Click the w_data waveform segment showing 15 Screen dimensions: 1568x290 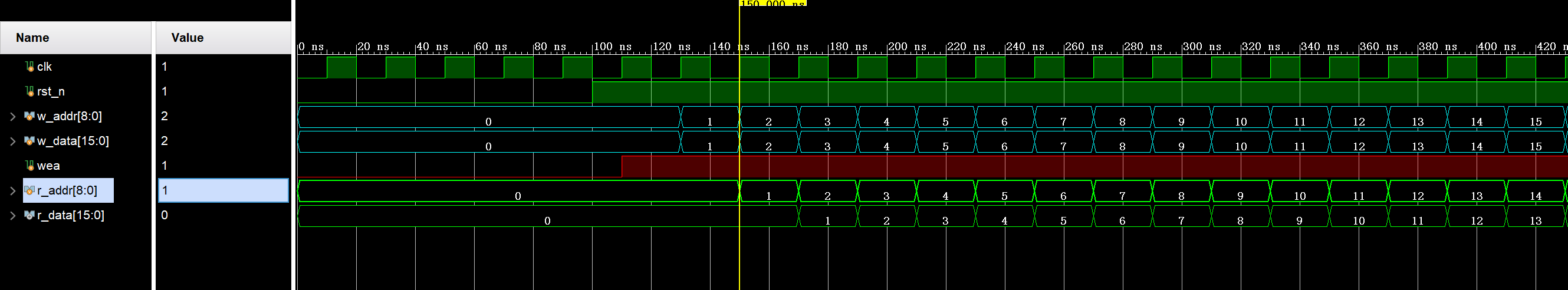tap(1536, 141)
